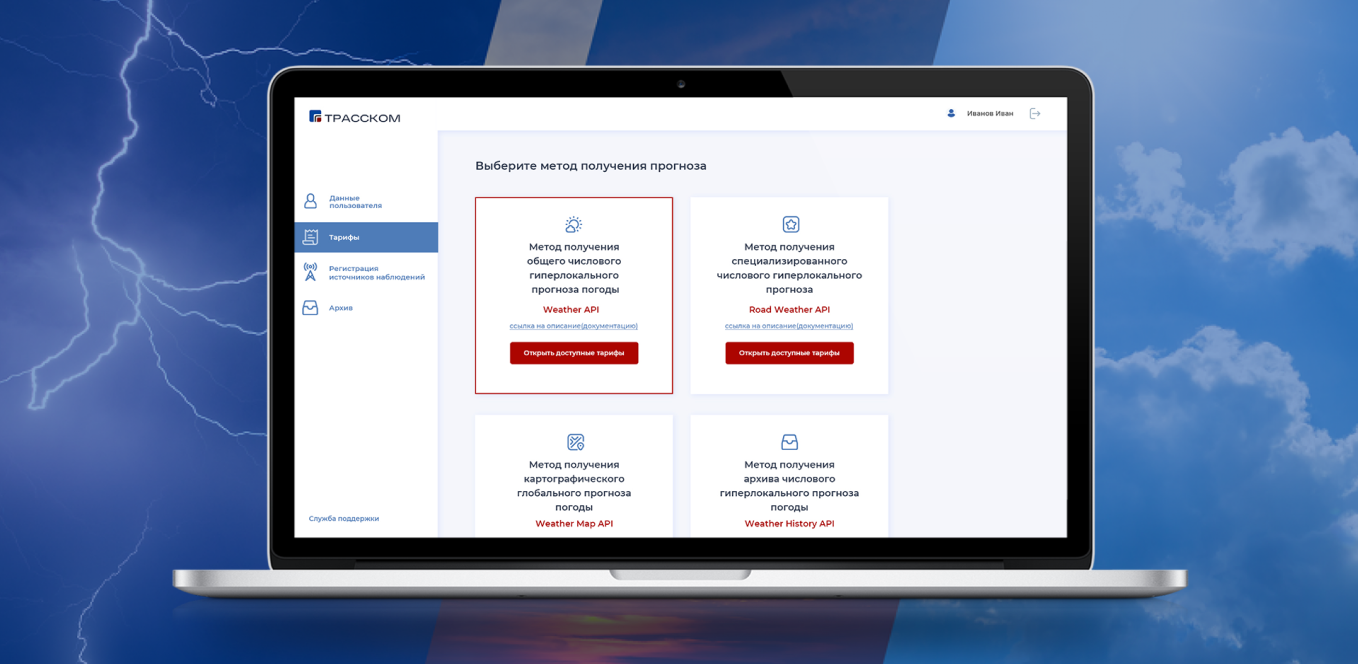Click the map icon on Weather Map card
1358x664 pixels.
[575, 442]
